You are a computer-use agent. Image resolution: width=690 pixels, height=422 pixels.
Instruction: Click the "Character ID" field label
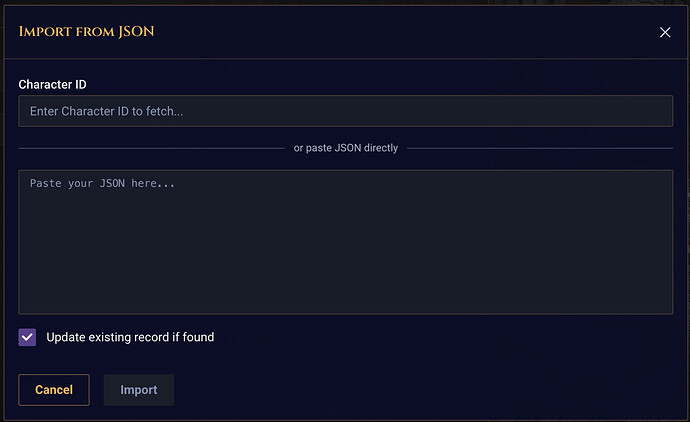(53, 84)
